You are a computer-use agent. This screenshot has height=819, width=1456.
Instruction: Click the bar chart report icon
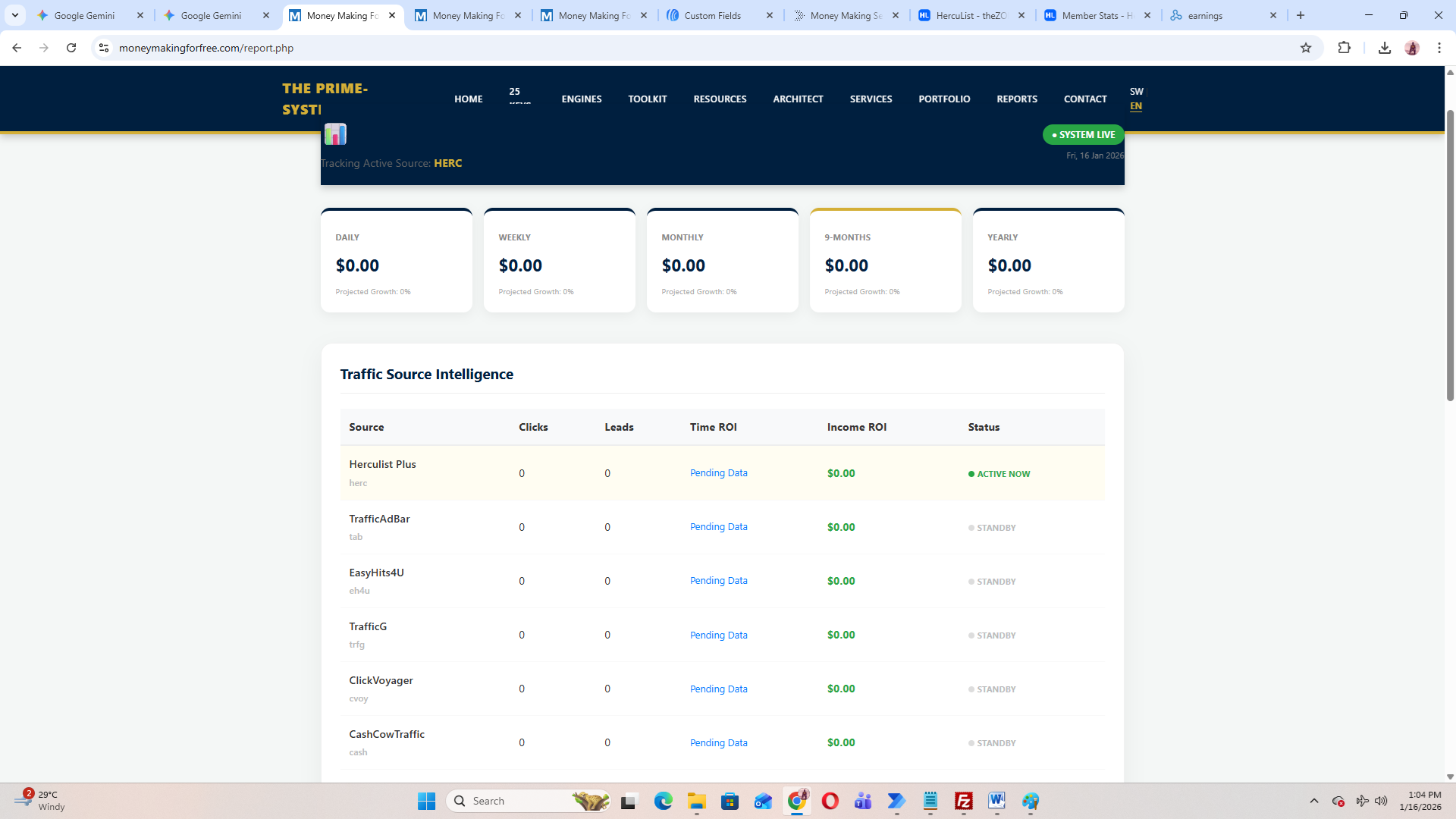tap(335, 134)
